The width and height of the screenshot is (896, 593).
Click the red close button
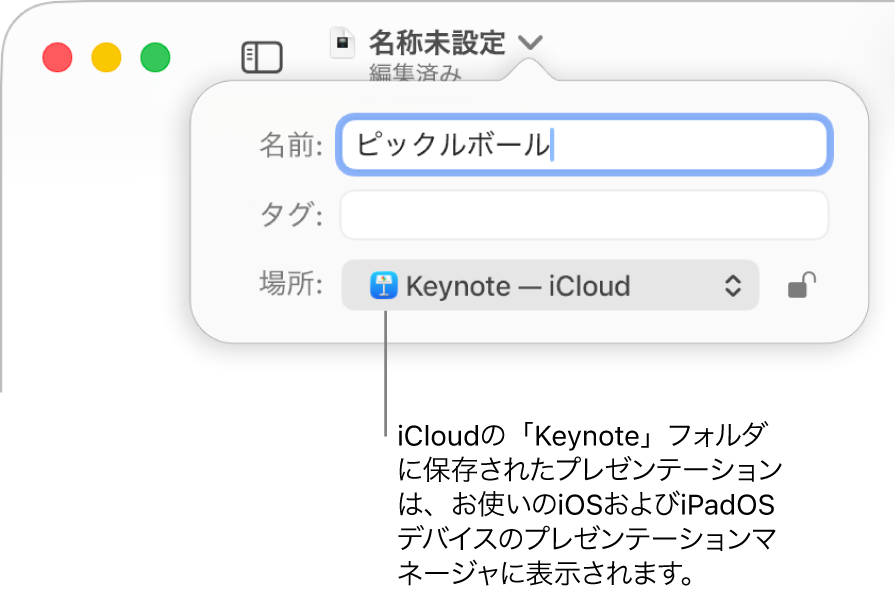coord(57,58)
